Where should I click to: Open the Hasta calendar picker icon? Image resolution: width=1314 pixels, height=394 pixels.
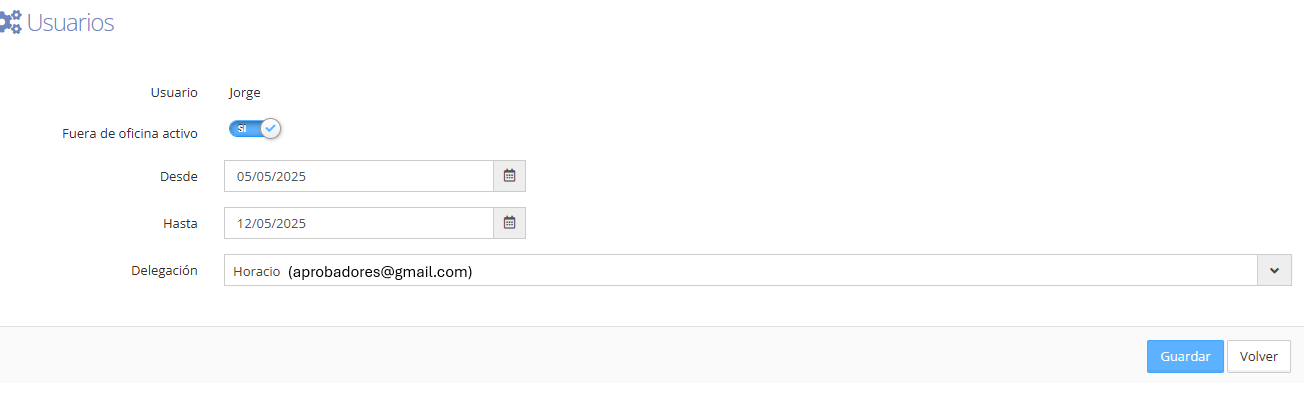(509, 223)
